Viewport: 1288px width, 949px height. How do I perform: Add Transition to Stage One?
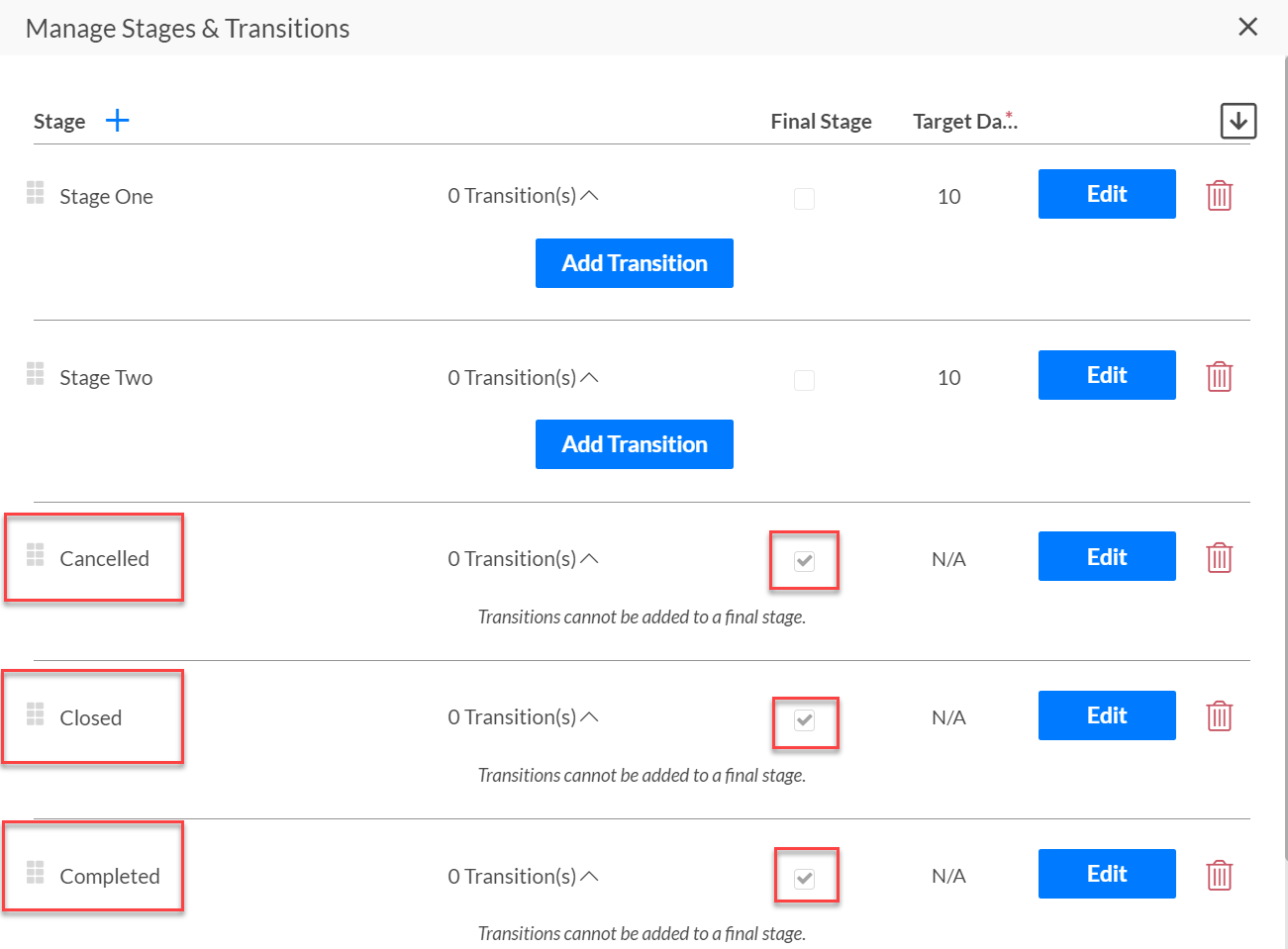(635, 263)
